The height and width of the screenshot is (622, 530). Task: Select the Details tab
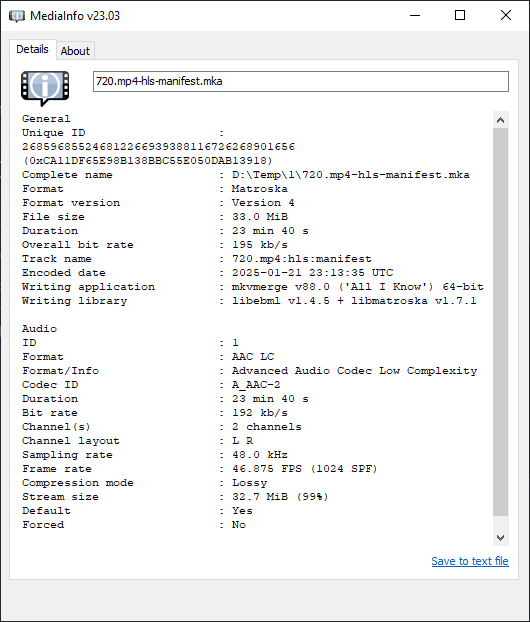tap(33, 49)
